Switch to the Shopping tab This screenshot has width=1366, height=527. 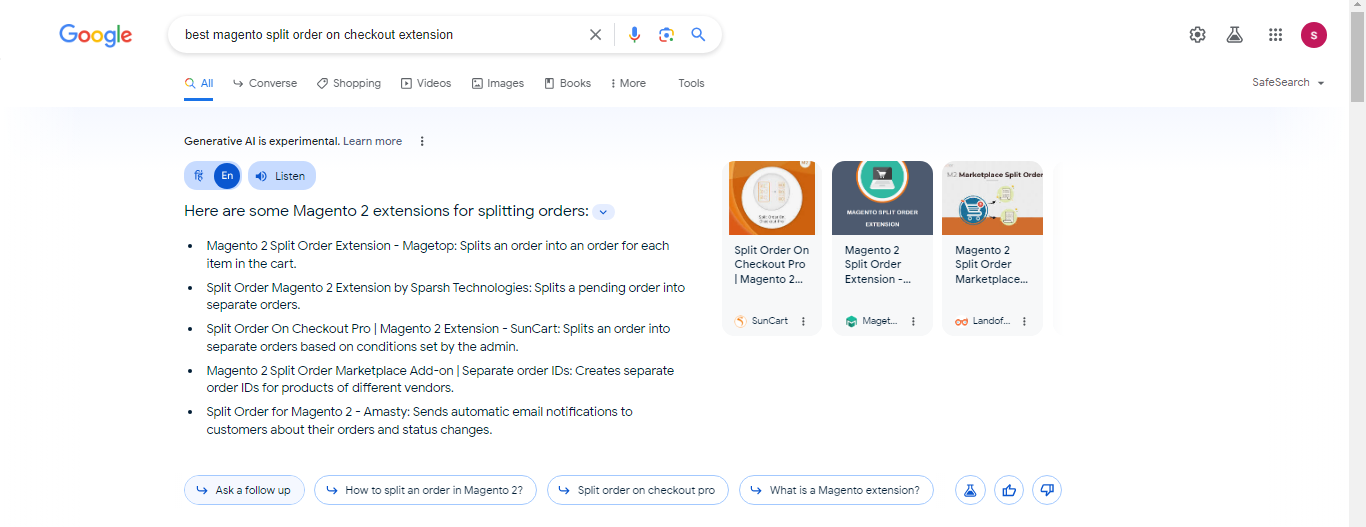click(x=349, y=84)
